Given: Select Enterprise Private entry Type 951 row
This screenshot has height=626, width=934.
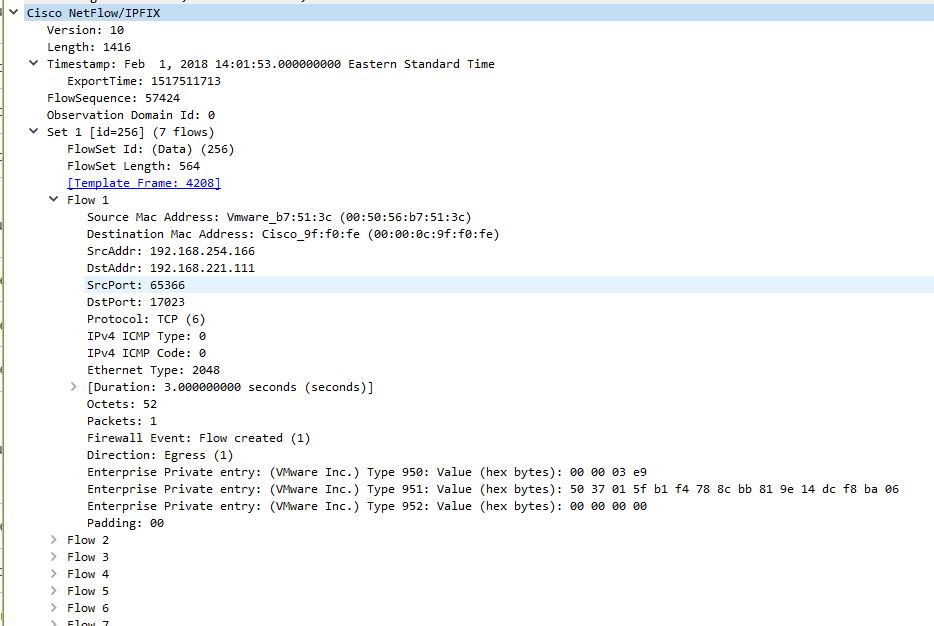Looking at the screenshot, I should pyautogui.click(x=493, y=488).
